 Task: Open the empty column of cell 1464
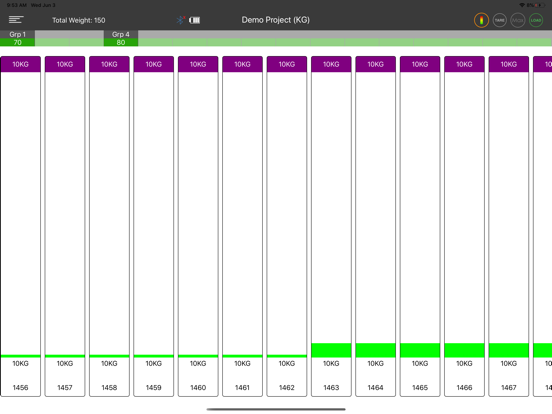(375, 208)
